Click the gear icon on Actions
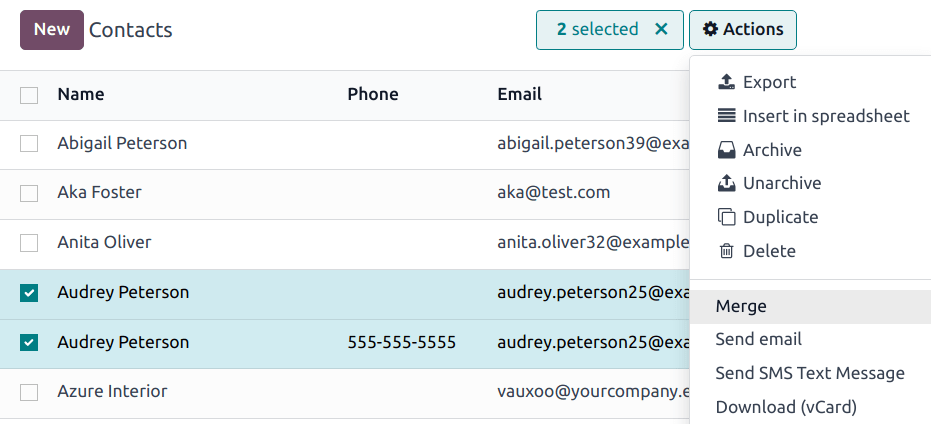This screenshot has height=424, width=931. click(x=710, y=29)
